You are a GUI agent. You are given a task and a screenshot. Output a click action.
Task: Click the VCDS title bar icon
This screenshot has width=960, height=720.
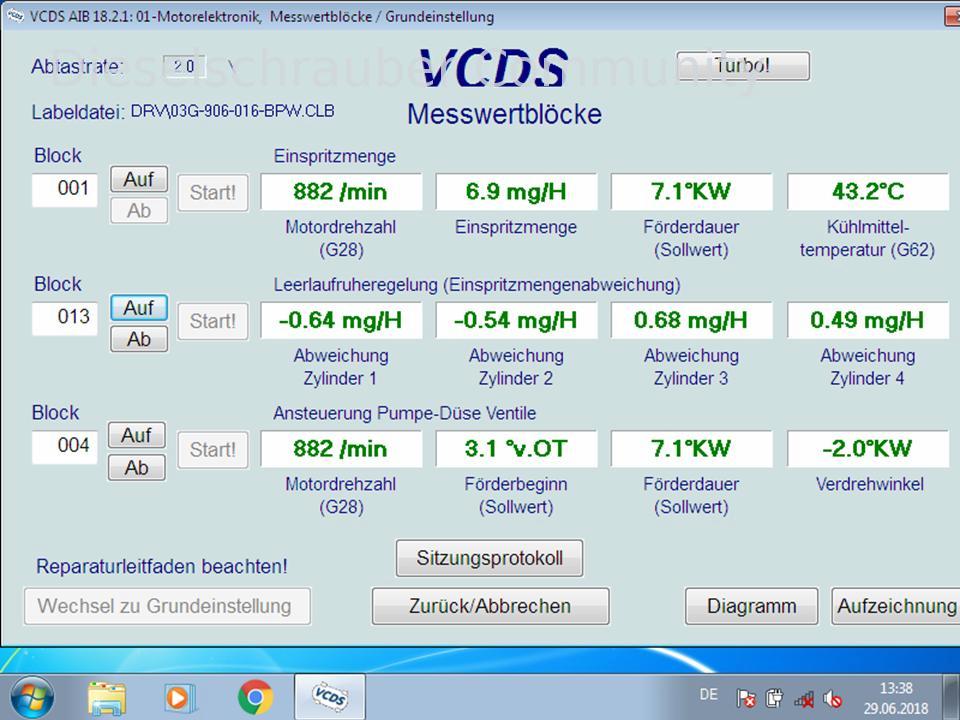pos(15,17)
